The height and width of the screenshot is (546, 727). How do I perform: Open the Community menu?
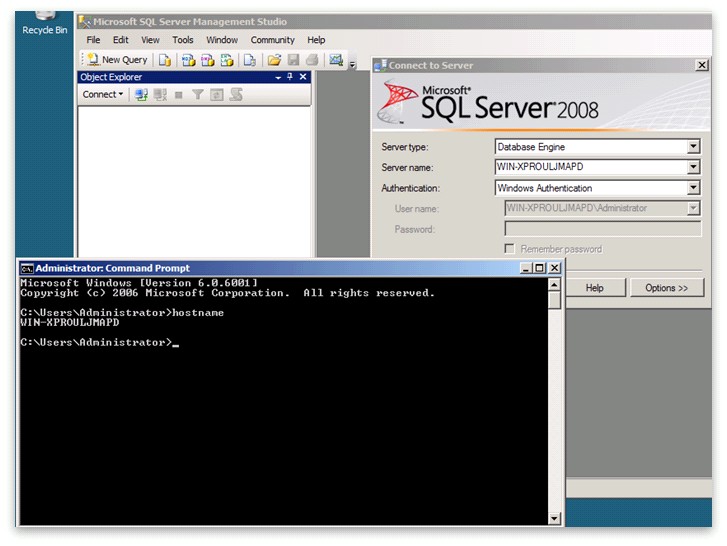click(273, 40)
